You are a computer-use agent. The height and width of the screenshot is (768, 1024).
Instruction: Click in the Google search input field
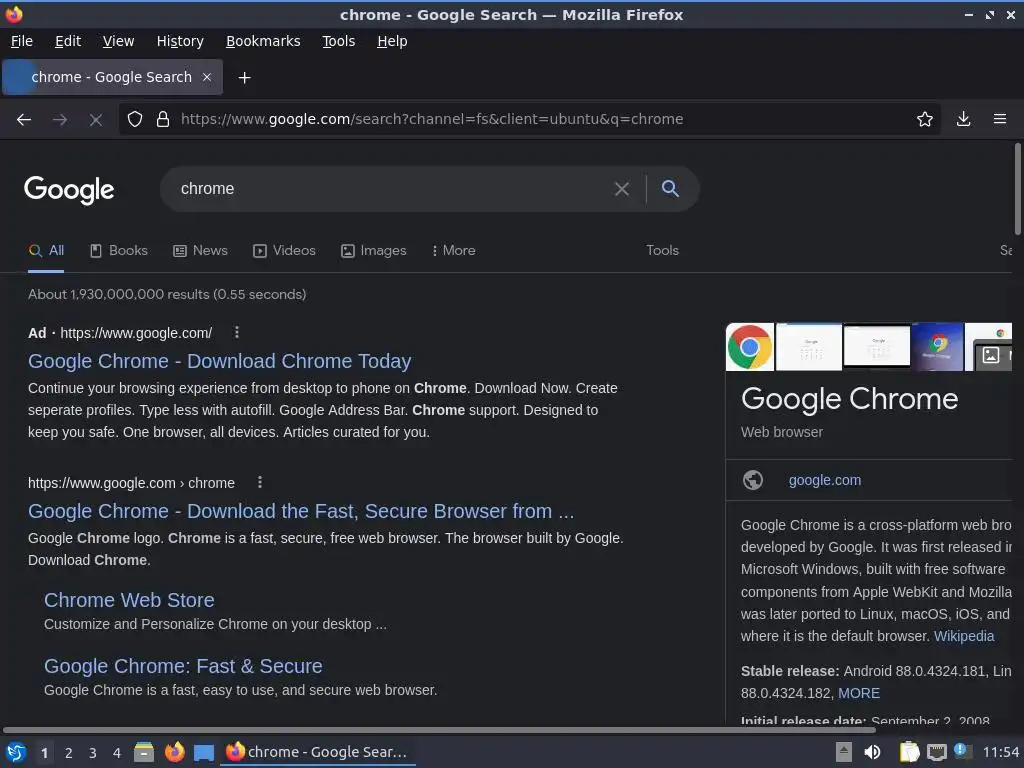tap(392, 189)
